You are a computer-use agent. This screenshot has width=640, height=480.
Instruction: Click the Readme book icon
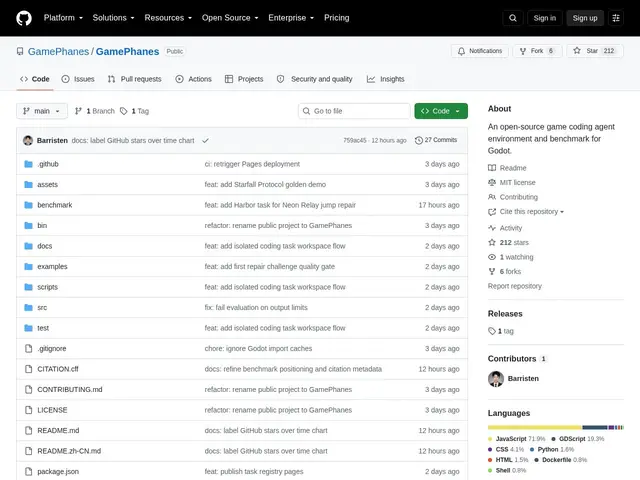pyautogui.click(x=492, y=168)
